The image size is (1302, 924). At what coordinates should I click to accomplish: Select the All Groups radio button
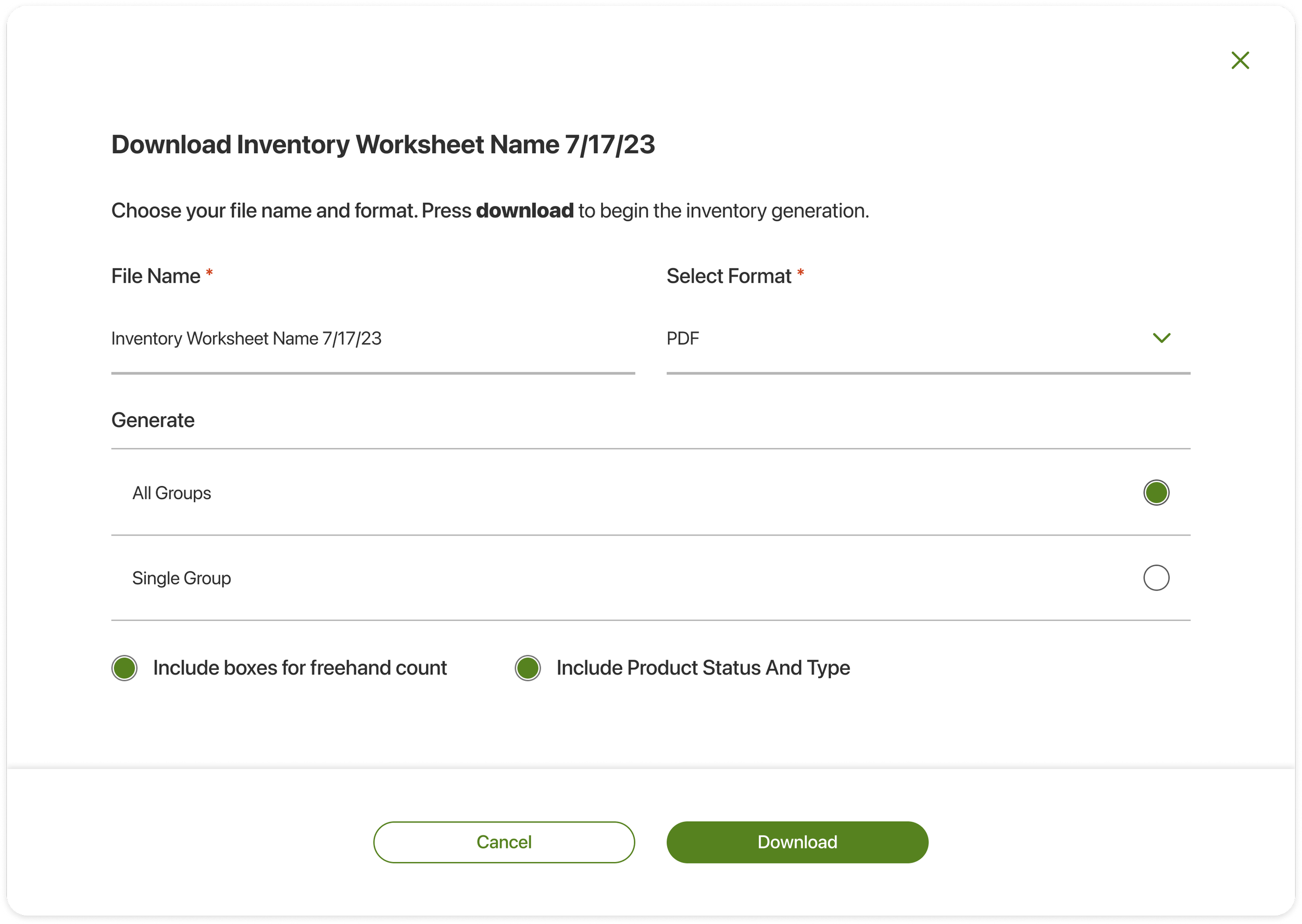[x=1156, y=493]
